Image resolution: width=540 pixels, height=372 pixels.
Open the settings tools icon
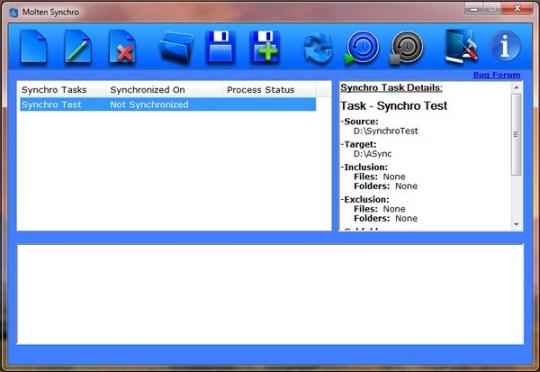(x=461, y=46)
